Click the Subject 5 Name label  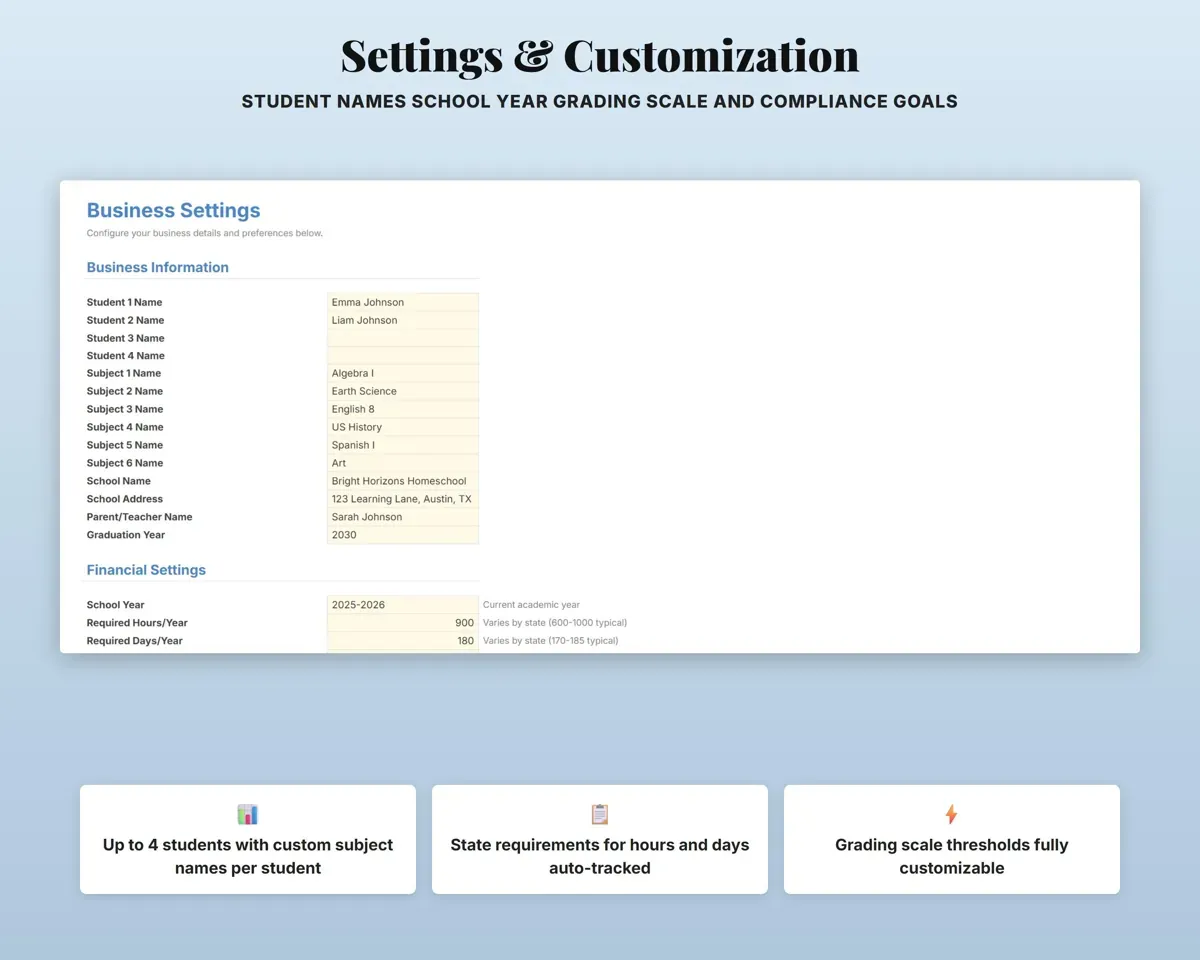click(124, 446)
